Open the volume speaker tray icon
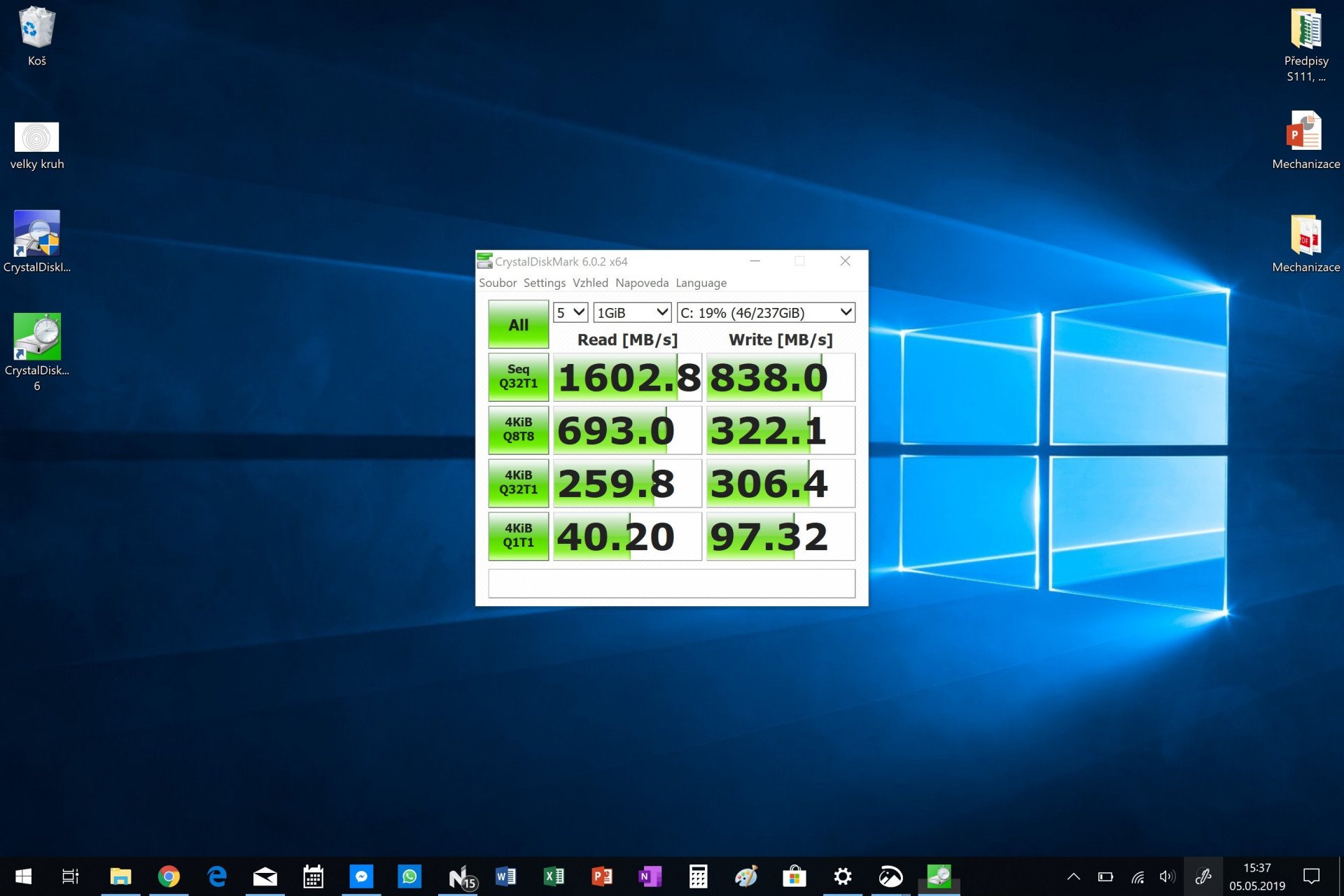 tap(1168, 876)
